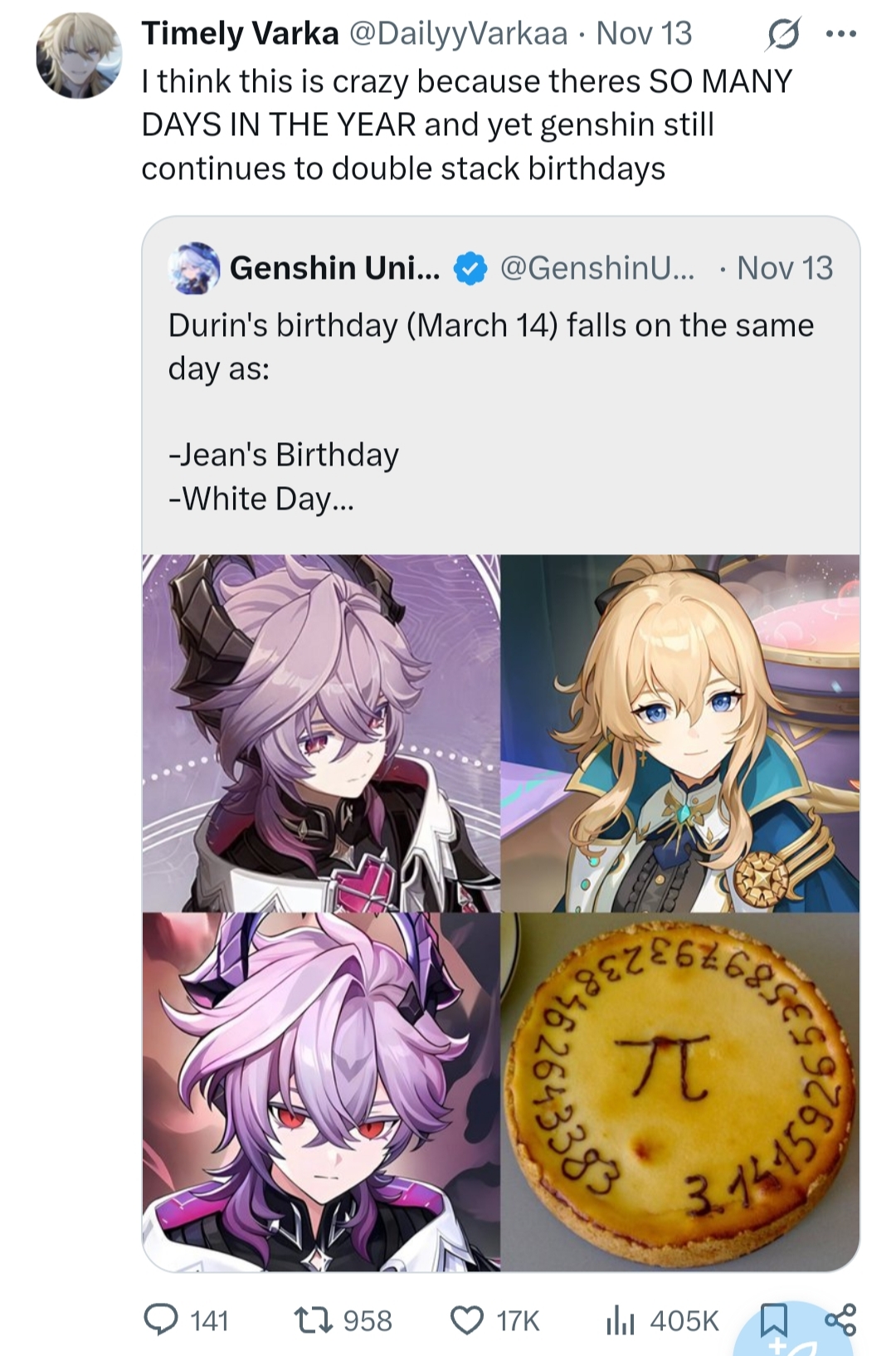Screen dimensions: 896x1356
Task: Bookmark this tweet
Action: (x=774, y=1319)
